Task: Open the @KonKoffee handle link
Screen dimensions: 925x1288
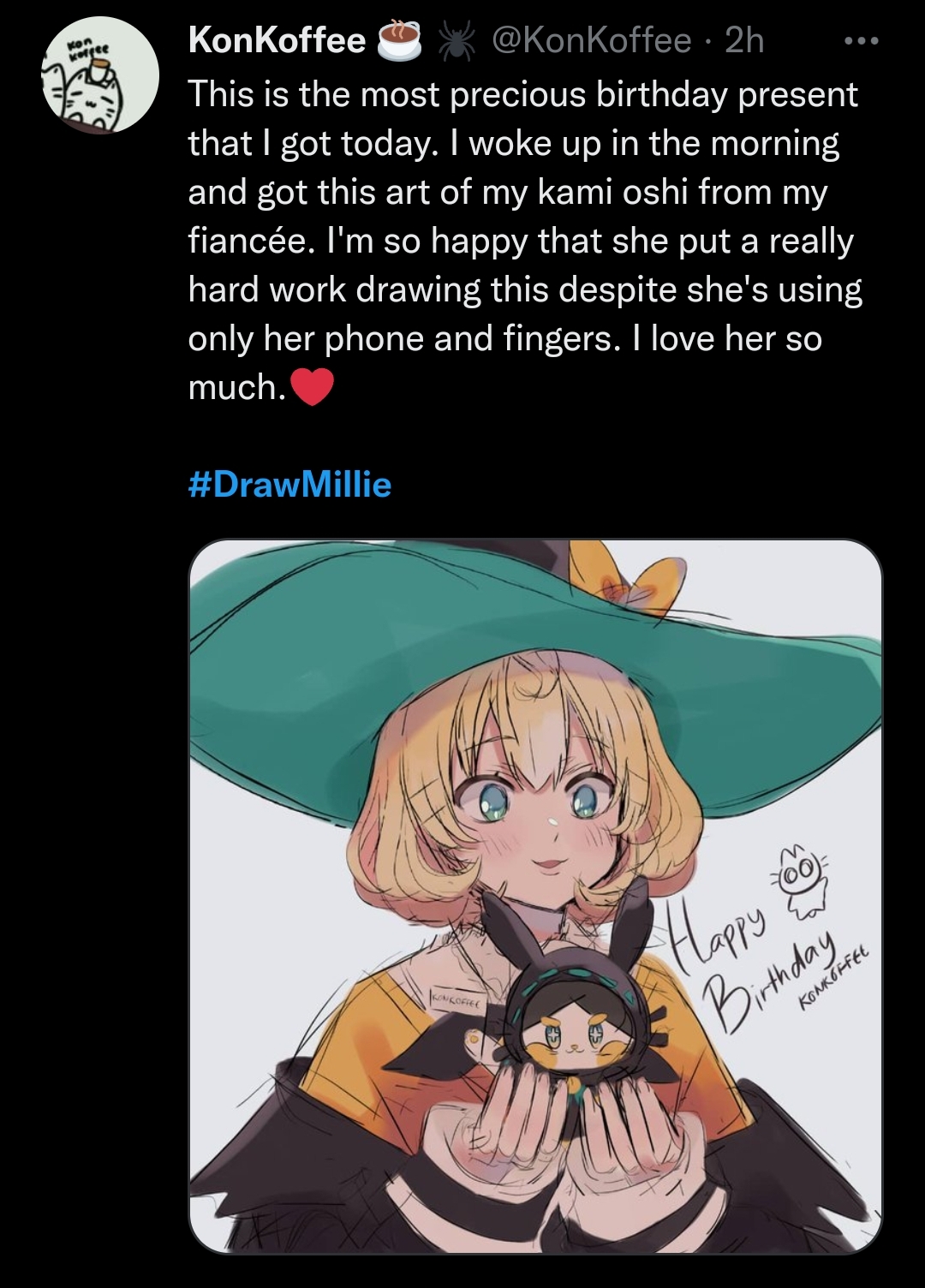Action: pyautogui.click(x=590, y=40)
